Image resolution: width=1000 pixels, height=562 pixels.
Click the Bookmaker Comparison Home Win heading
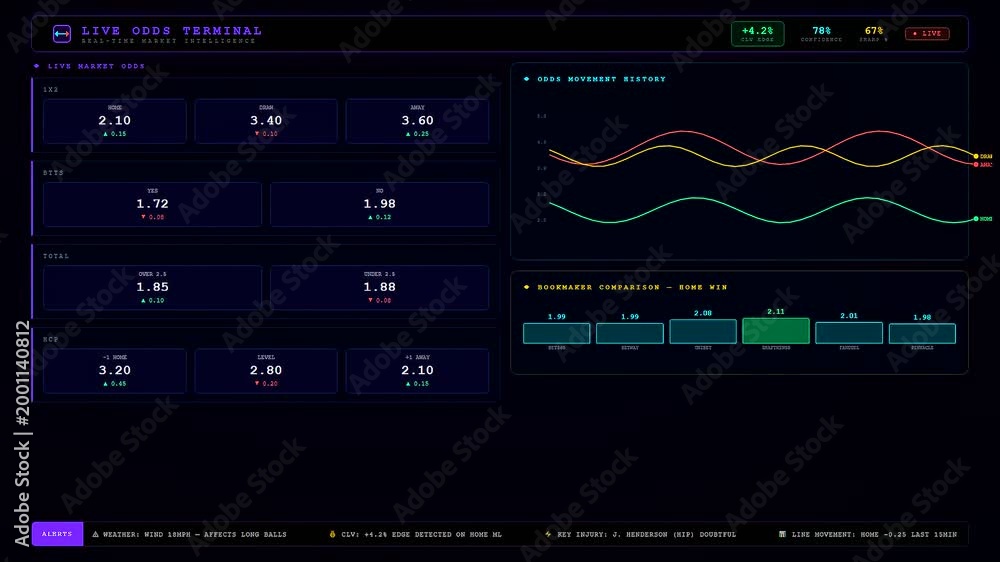pos(632,287)
